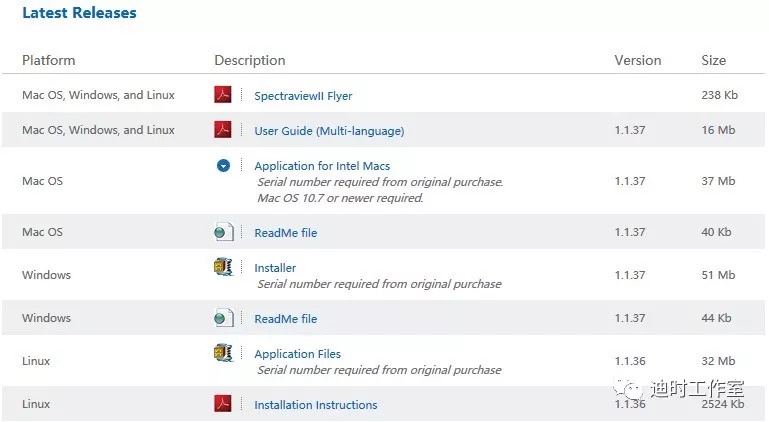This screenshot has height=422, width=769.
Task: Open the ReadMe file link for Mac OS
Action: [285, 233]
